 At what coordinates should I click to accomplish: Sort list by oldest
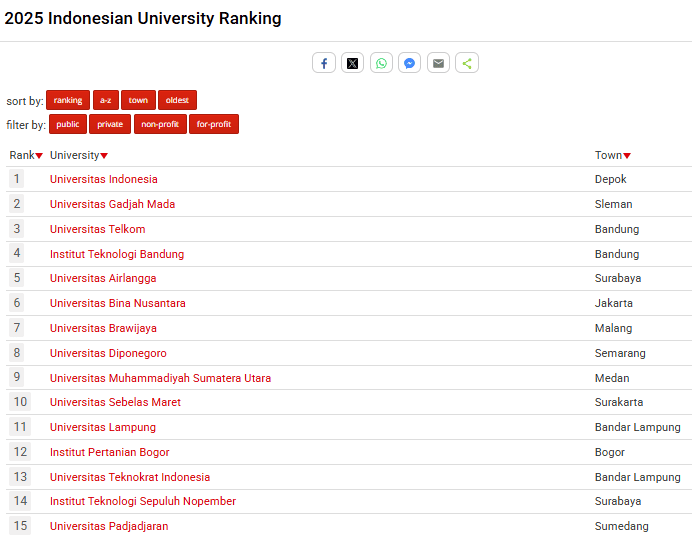[177, 100]
